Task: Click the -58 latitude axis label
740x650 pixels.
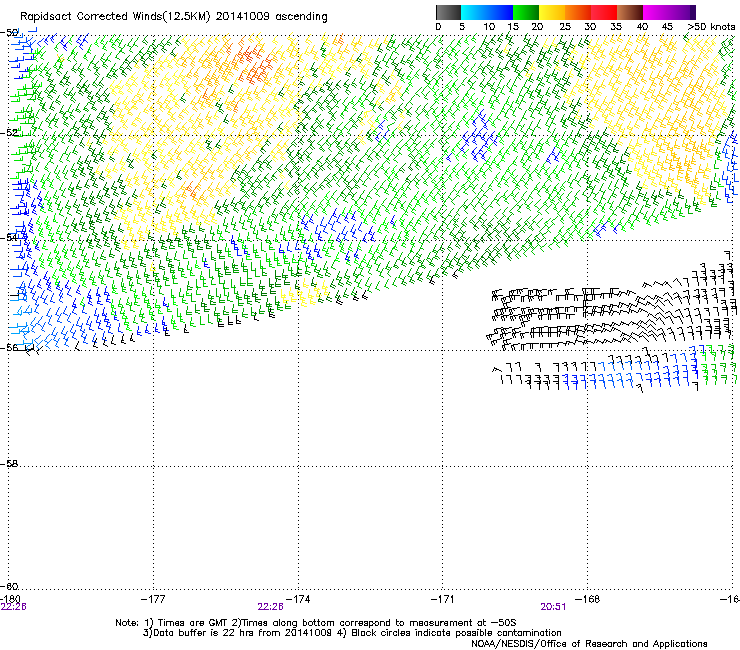Action: coord(9,464)
